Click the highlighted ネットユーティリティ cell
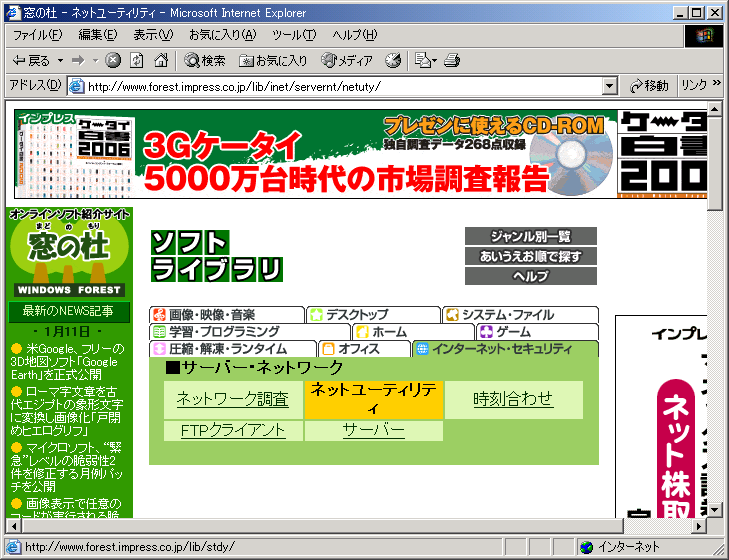The height and width of the screenshot is (560, 729). point(374,400)
